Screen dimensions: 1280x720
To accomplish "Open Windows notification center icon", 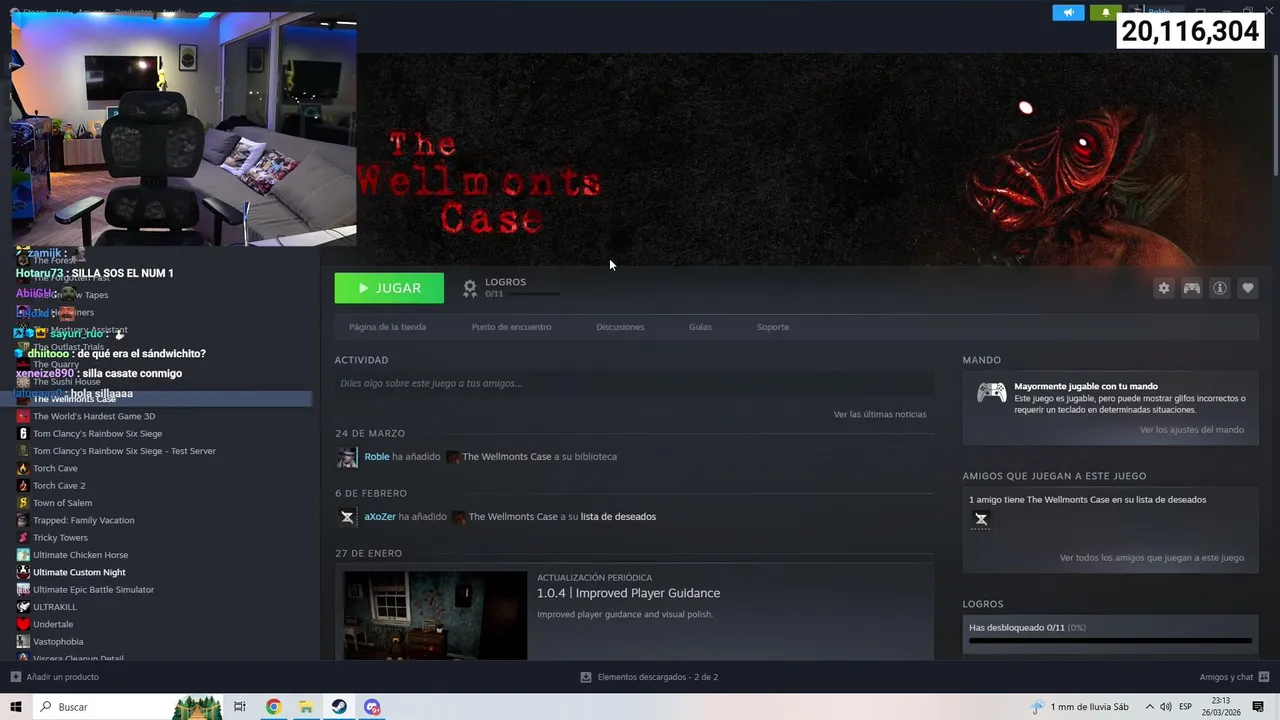I will (1258, 707).
